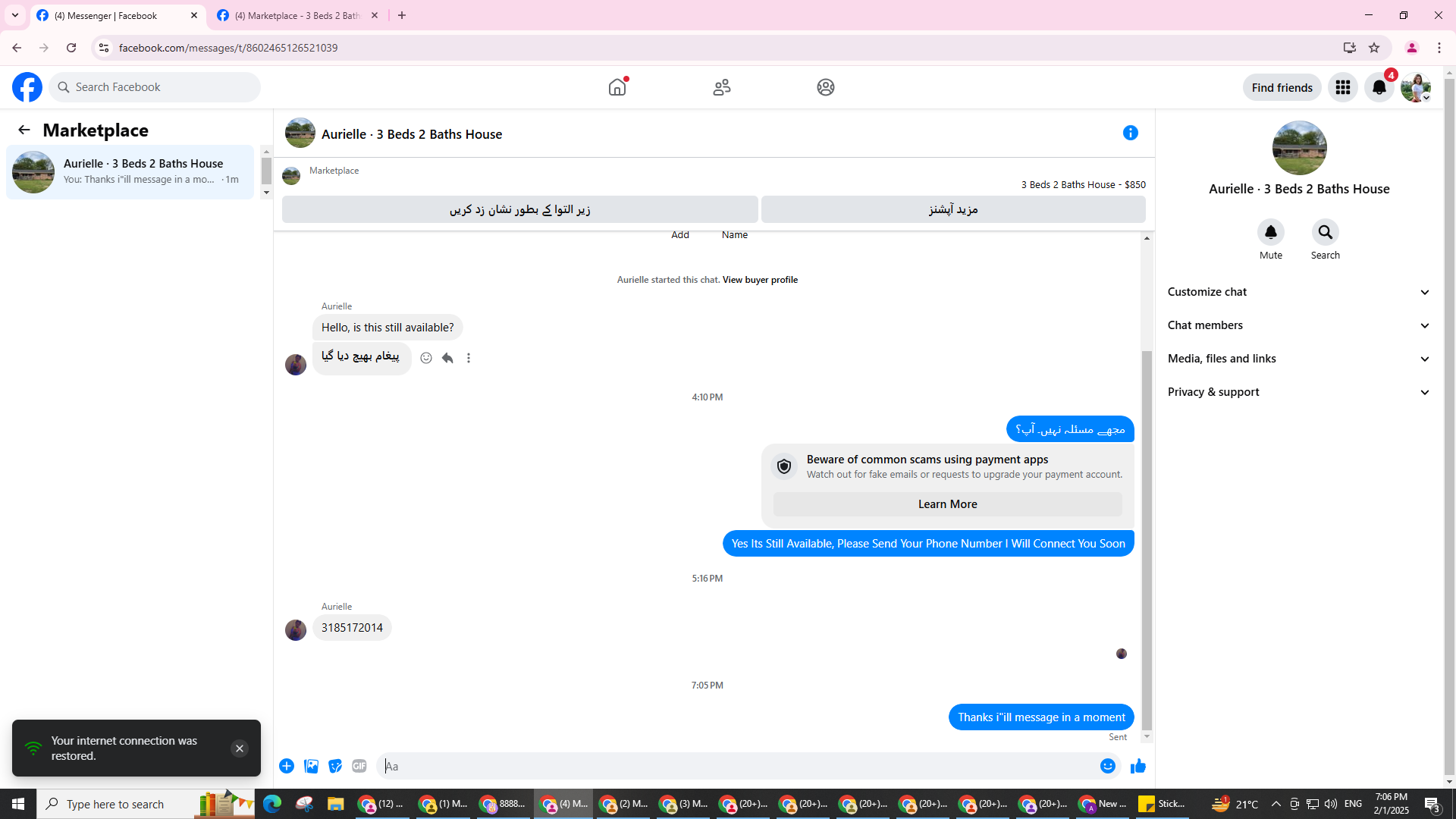Open Facebook Home from top navigation
This screenshot has height=819, width=1456.
click(617, 87)
